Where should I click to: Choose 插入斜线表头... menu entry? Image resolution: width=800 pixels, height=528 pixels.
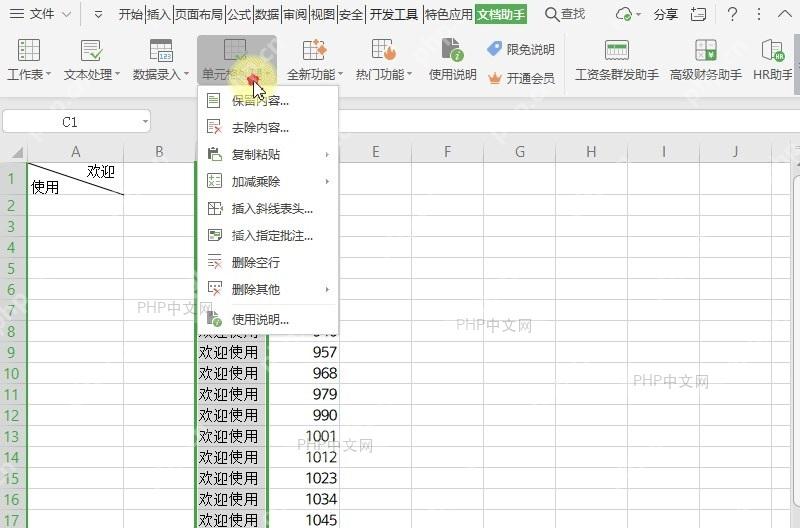[268, 208]
